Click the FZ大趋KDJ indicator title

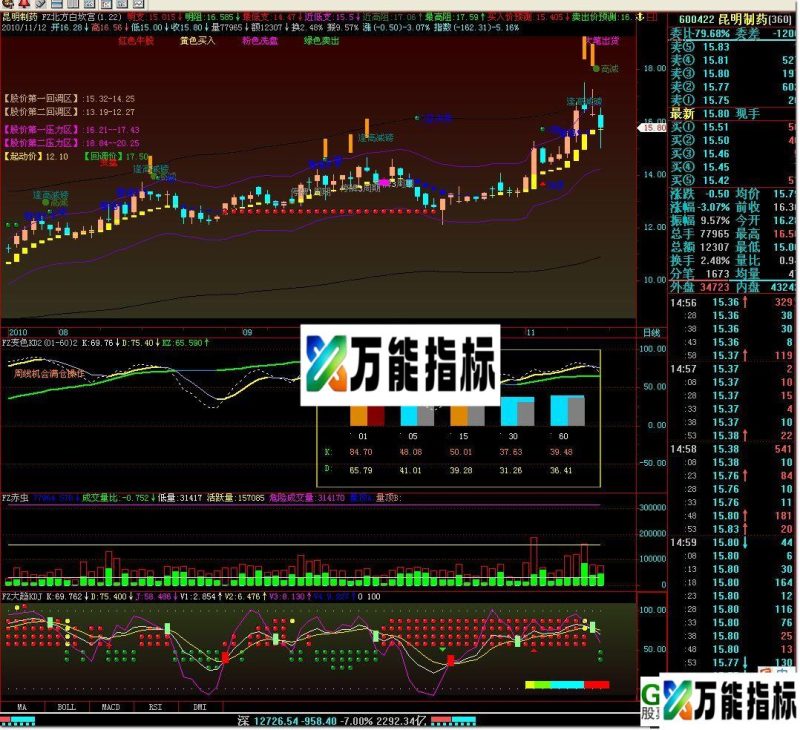(22, 596)
